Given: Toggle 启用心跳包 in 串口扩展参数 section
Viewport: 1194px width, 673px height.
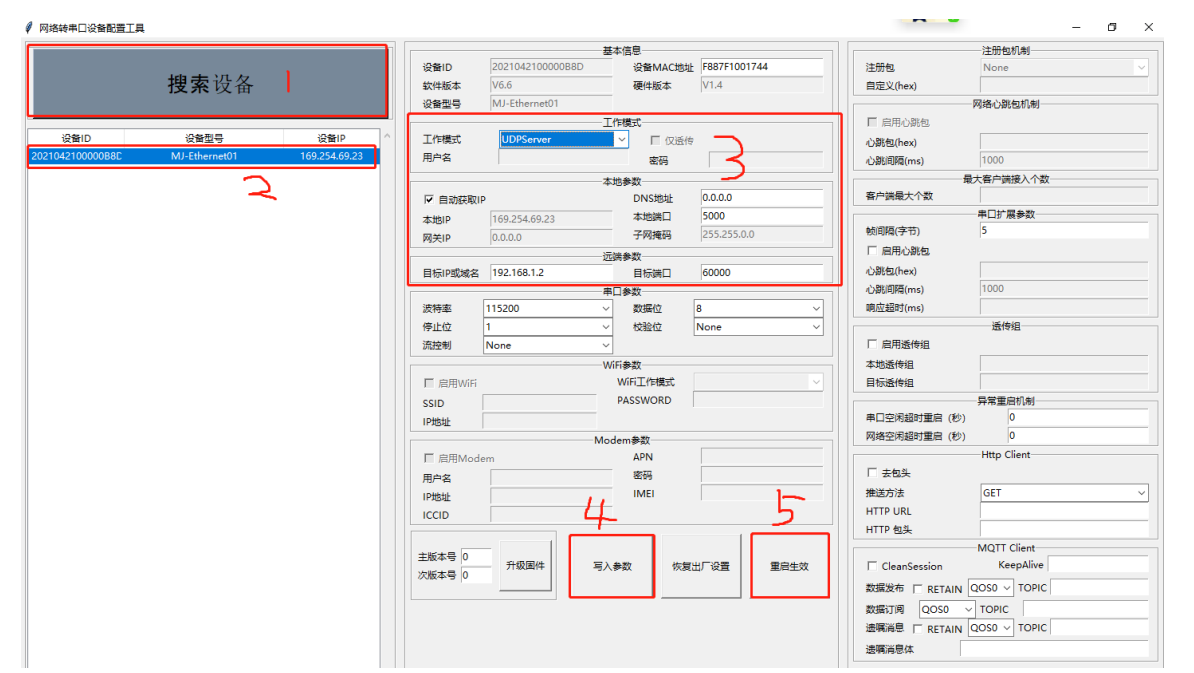Looking at the screenshot, I should pyautogui.click(x=872, y=250).
